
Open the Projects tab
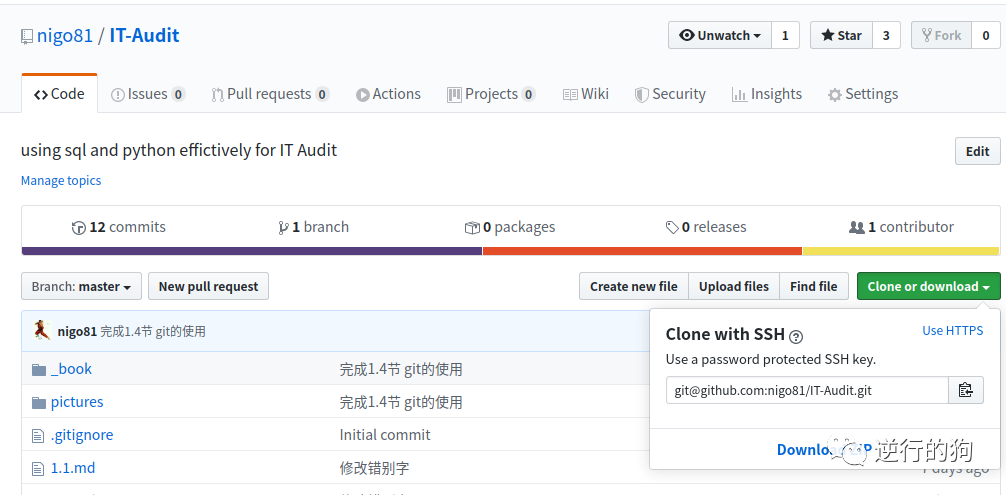(x=491, y=94)
